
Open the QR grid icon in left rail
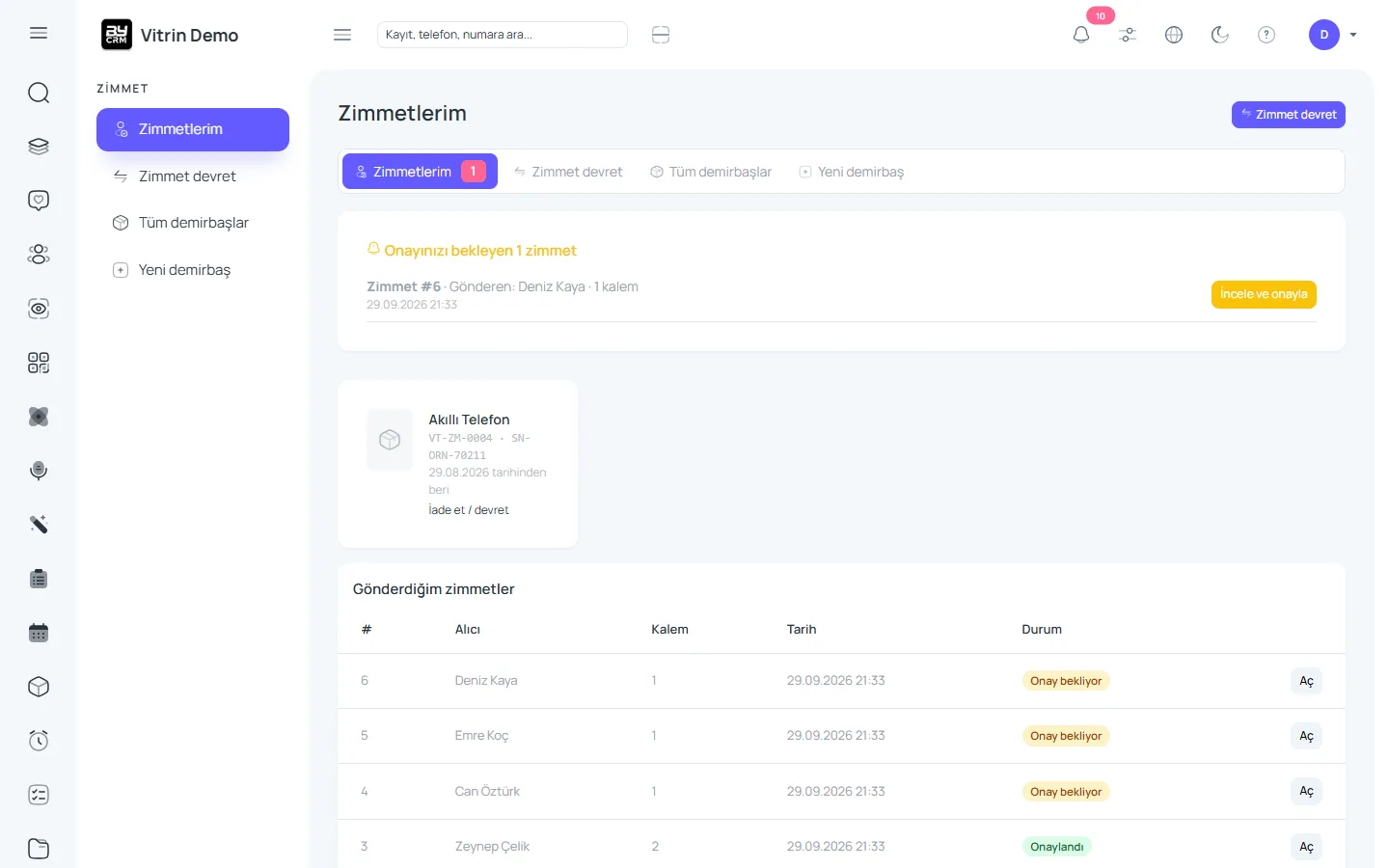coord(39,363)
